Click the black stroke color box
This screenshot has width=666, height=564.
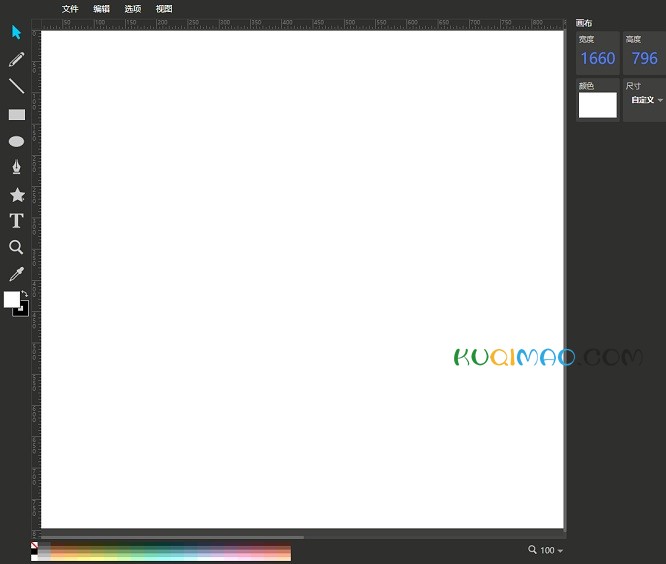pos(23,310)
